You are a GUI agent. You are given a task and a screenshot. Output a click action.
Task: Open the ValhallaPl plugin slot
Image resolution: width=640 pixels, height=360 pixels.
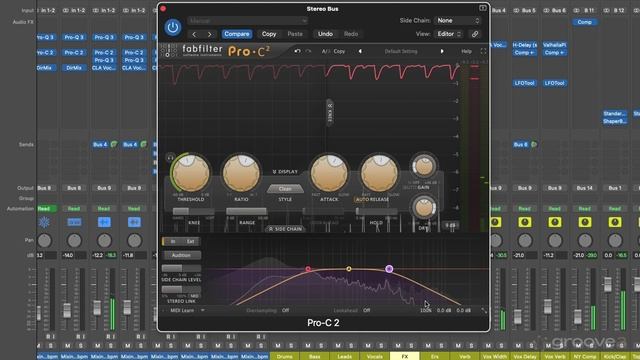[554, 45]
